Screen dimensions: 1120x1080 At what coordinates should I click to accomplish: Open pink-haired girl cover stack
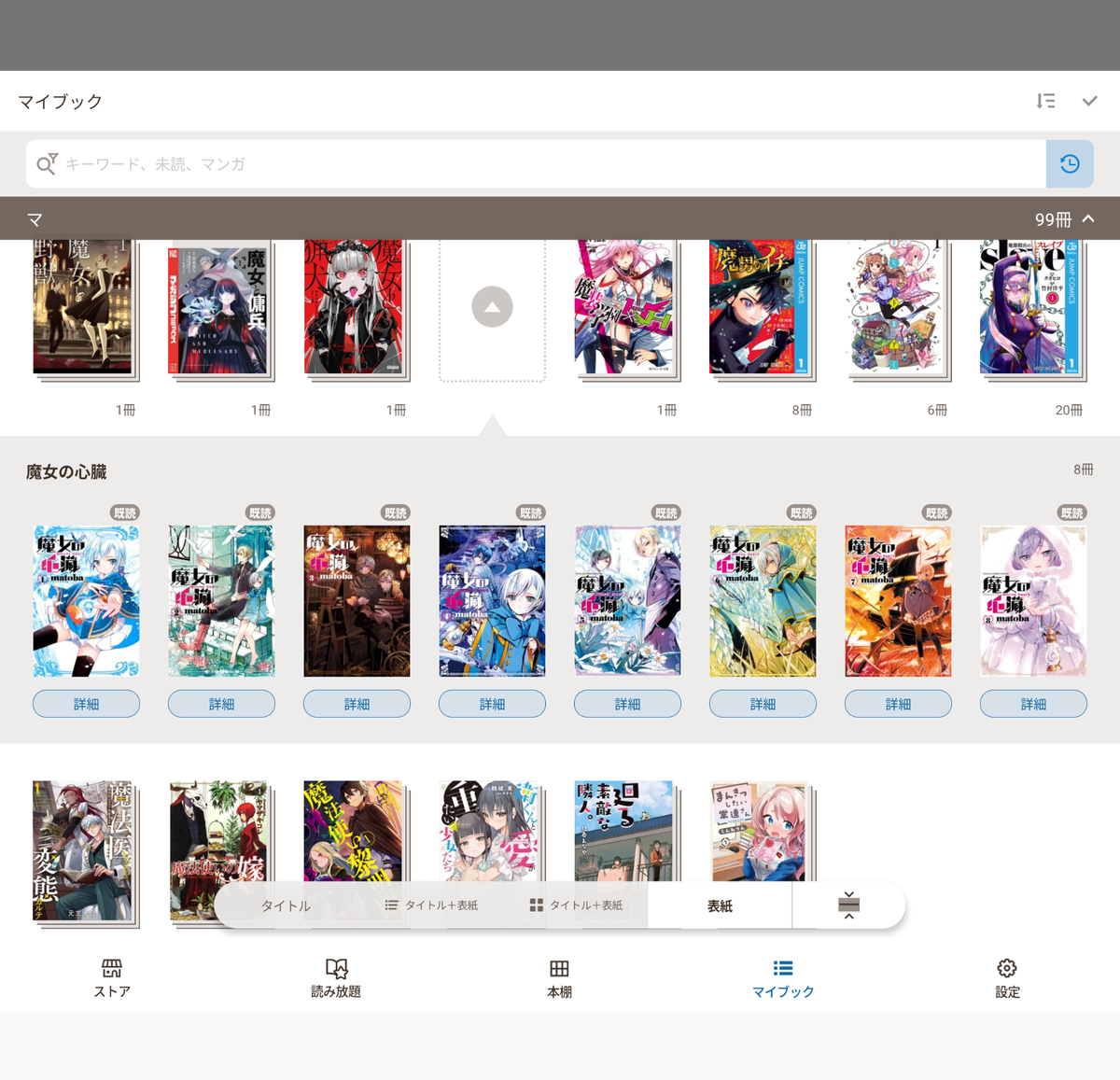627,310
